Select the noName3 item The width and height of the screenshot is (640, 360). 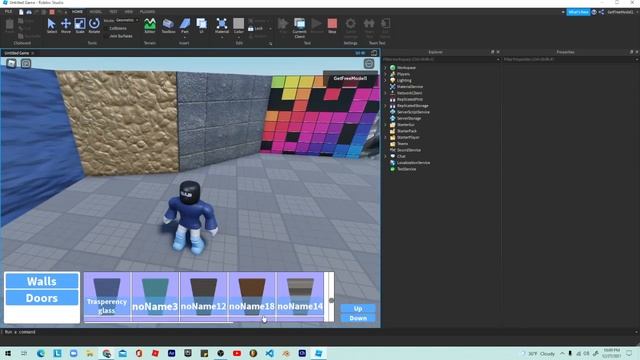click(155, 296)
